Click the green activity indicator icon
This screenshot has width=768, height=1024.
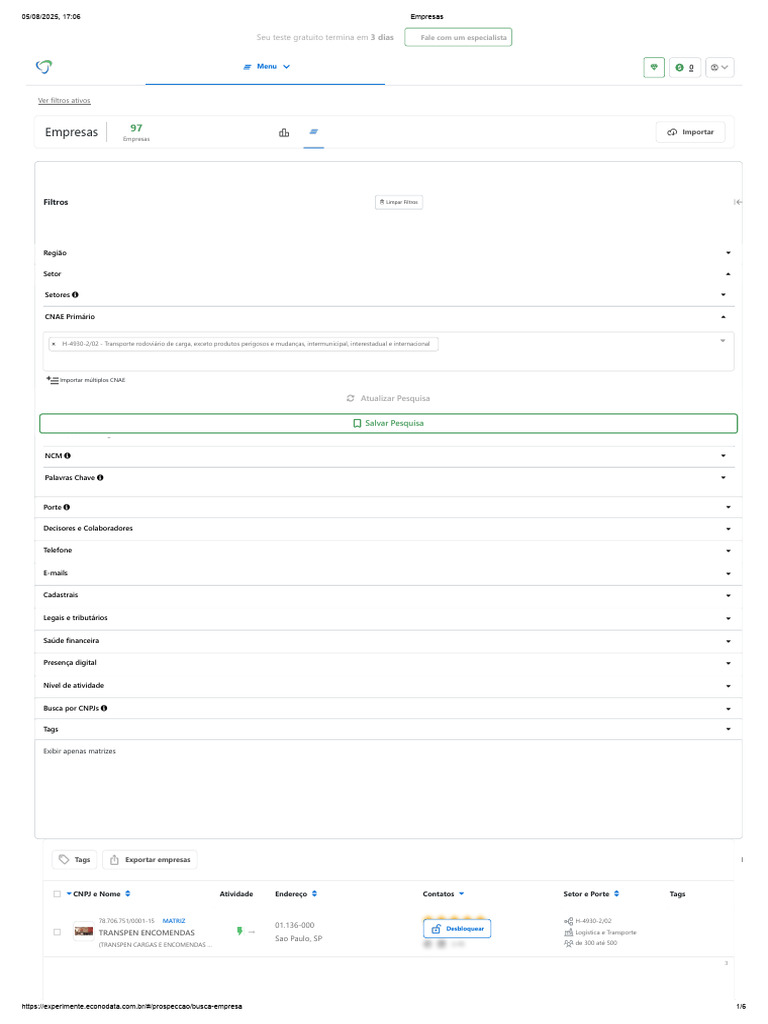point(239,931)
